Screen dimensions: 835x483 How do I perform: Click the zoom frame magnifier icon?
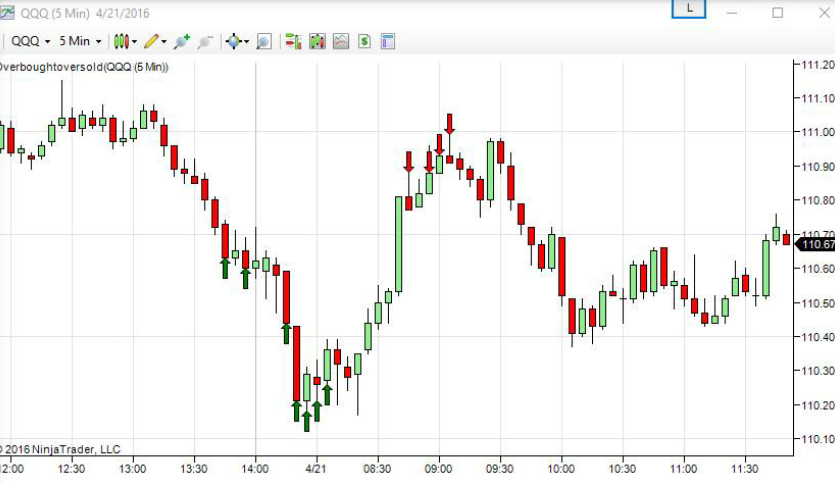(x=264, y=41)
